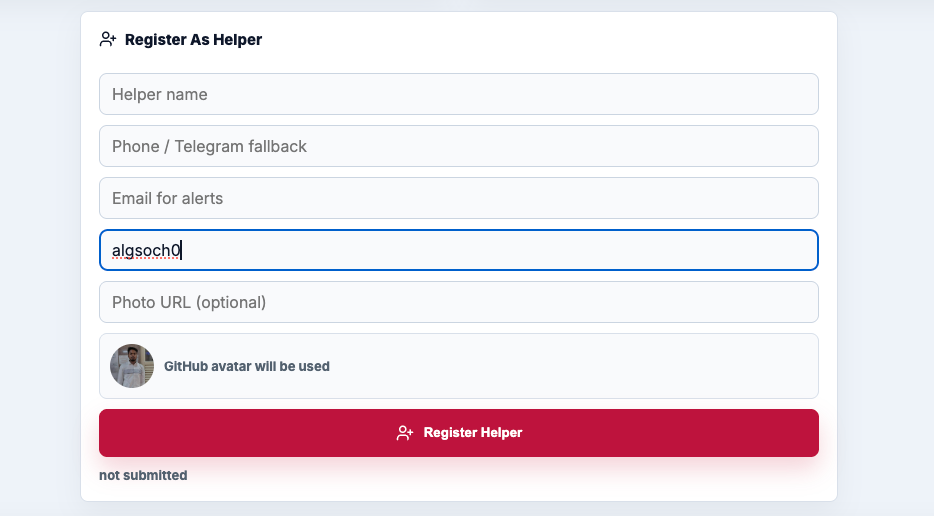Click the user-plus icon inside the red button
934x516 pixels.
pos(404,433)
